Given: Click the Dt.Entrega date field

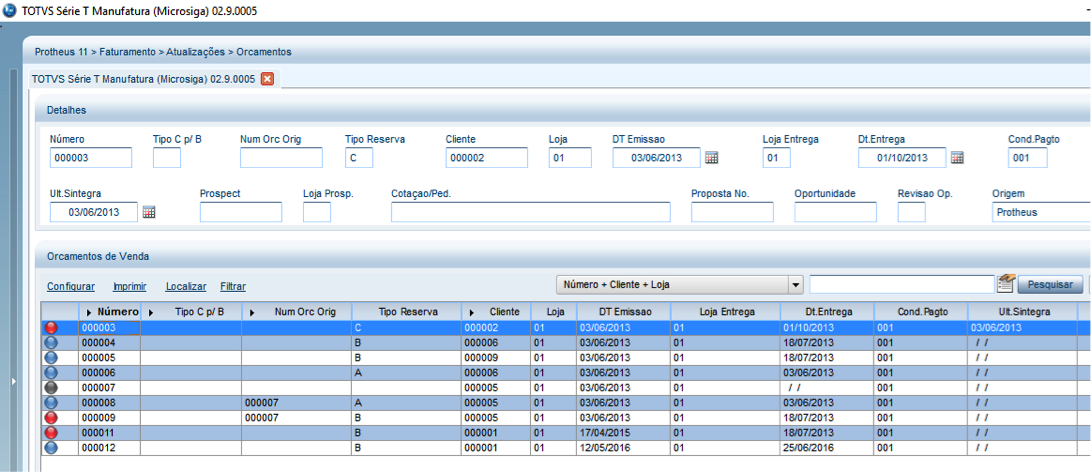Looking at the screenshot, I should pos(902,158).
